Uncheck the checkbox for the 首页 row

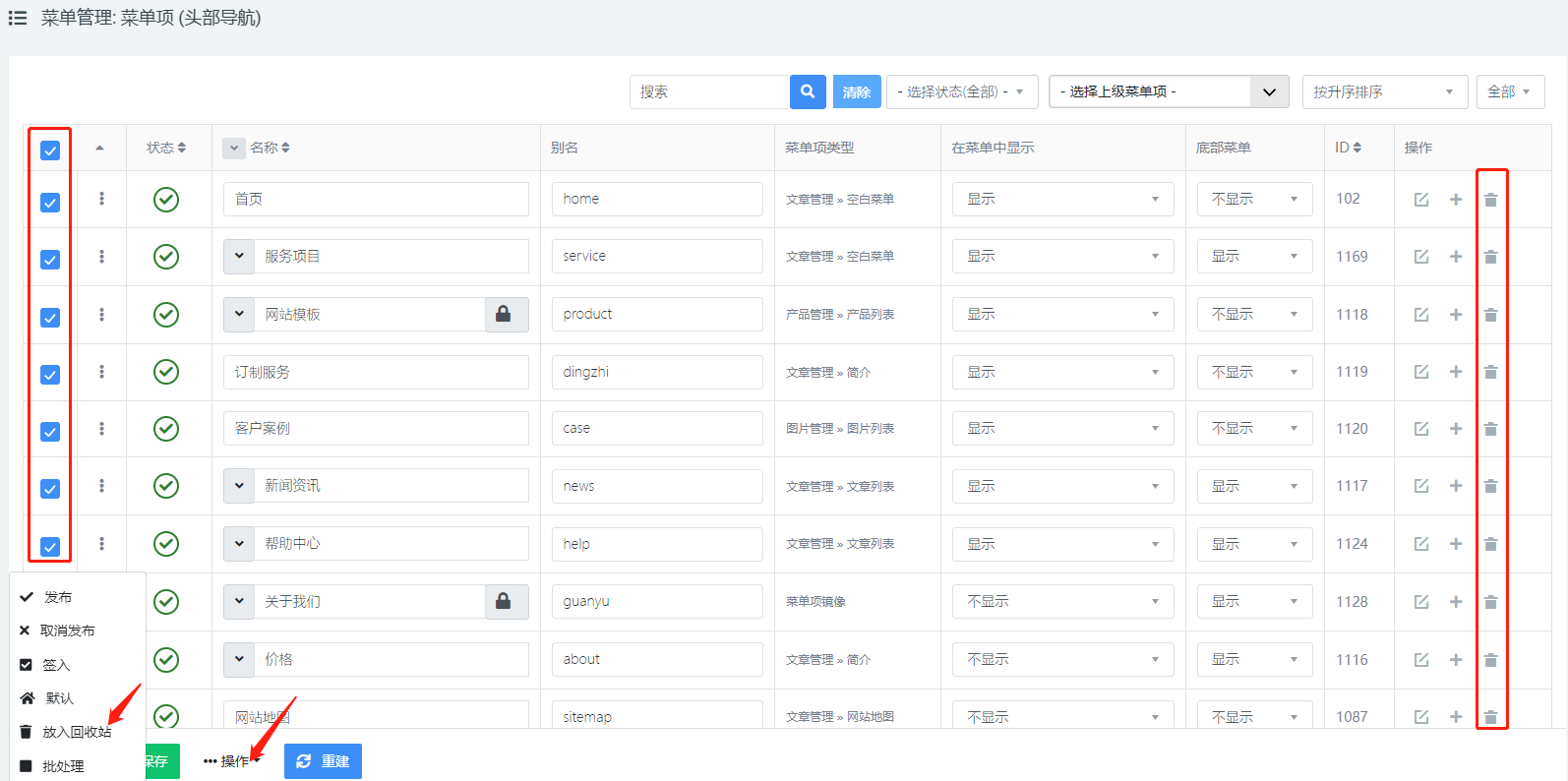point(50,203)
